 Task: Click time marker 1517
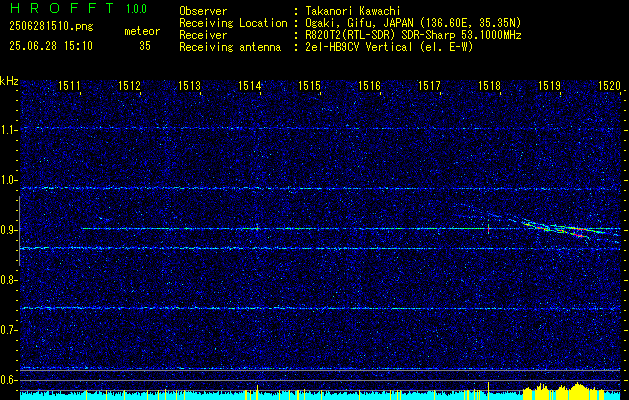pos(429,85)
